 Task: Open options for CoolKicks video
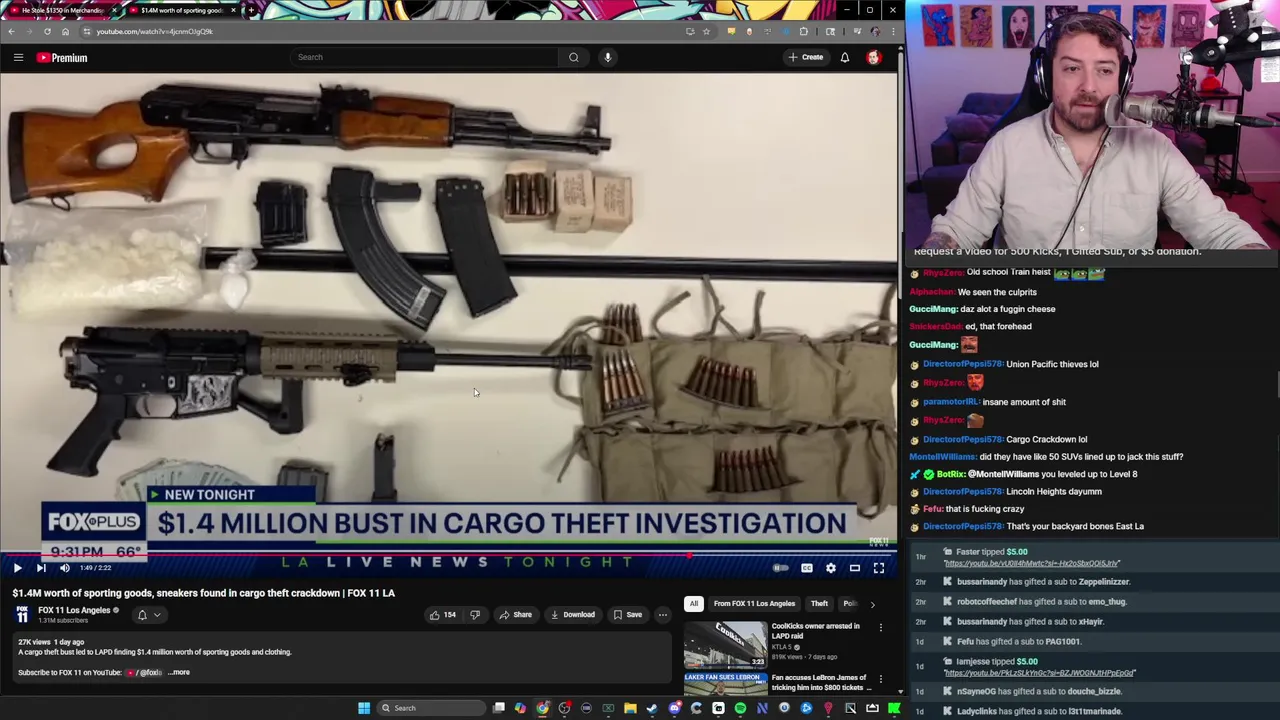pyautogui.click(x=881, y=628)
